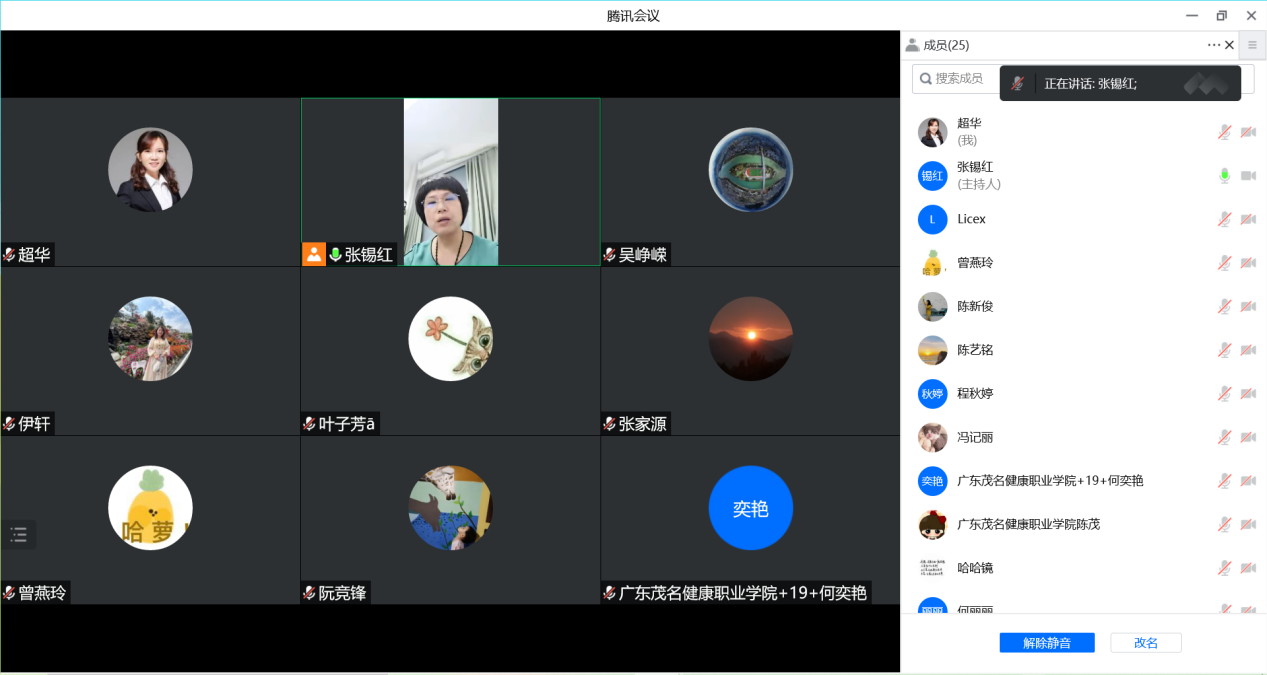Click the orange host badge on 张锡红 tile
This screenshot has width=1267, height=675.
pos(314,254)
